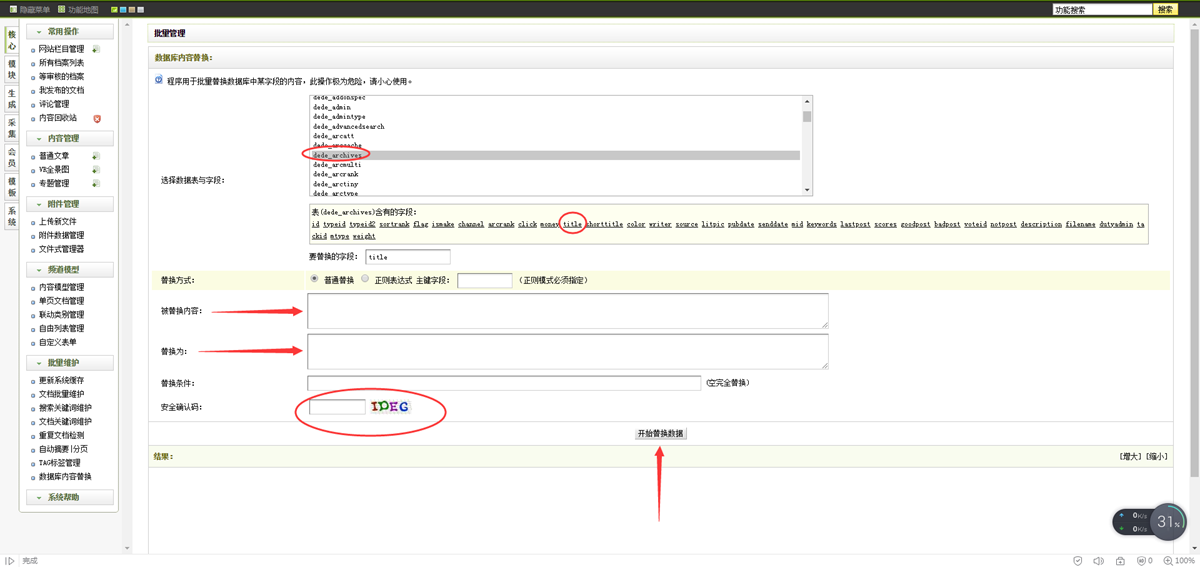The image size is (1200, 567).
Task: Click the title field link
Action: coord(572,224)
